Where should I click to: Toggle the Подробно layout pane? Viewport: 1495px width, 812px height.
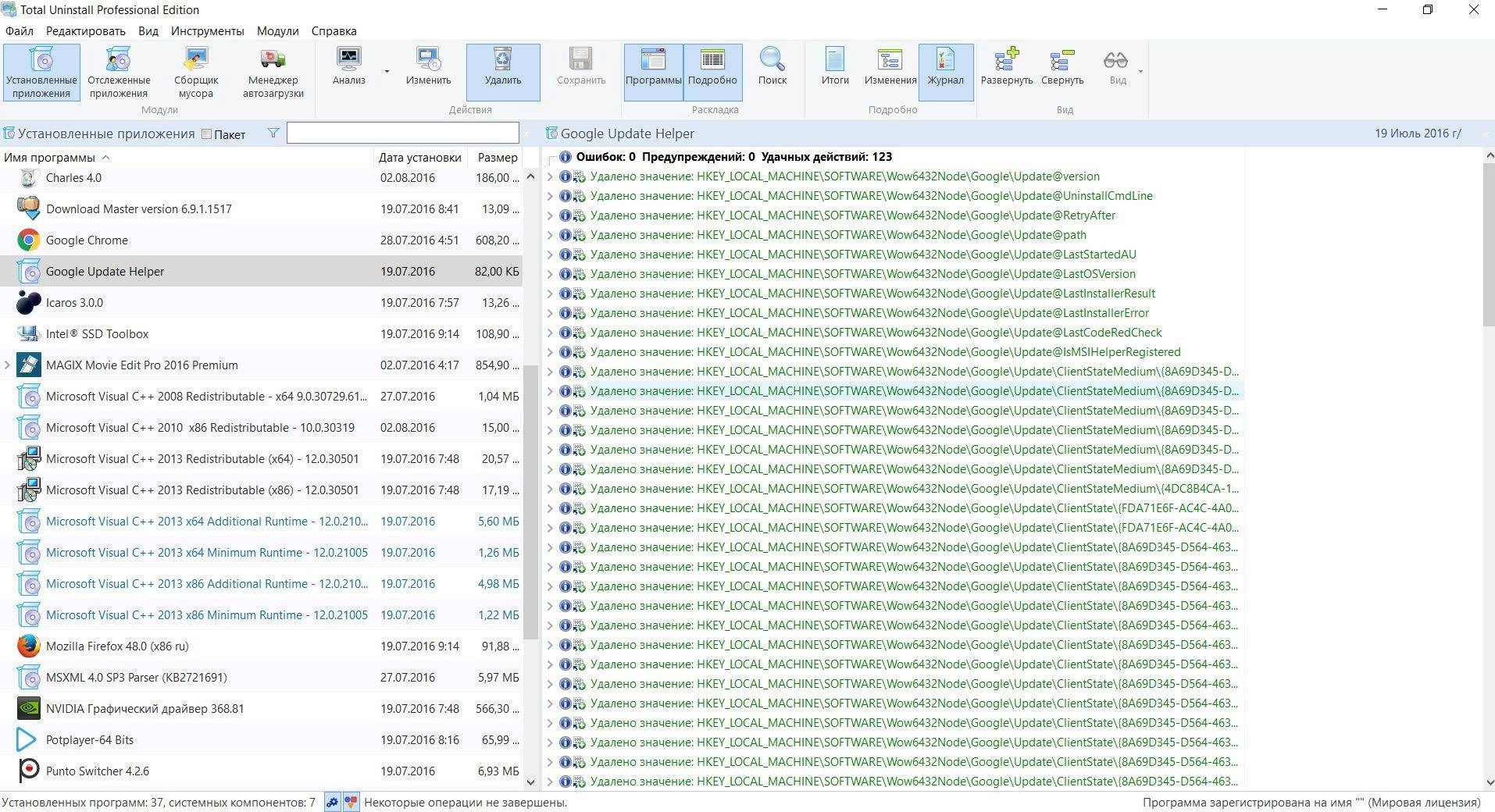[x=712, y=72]
